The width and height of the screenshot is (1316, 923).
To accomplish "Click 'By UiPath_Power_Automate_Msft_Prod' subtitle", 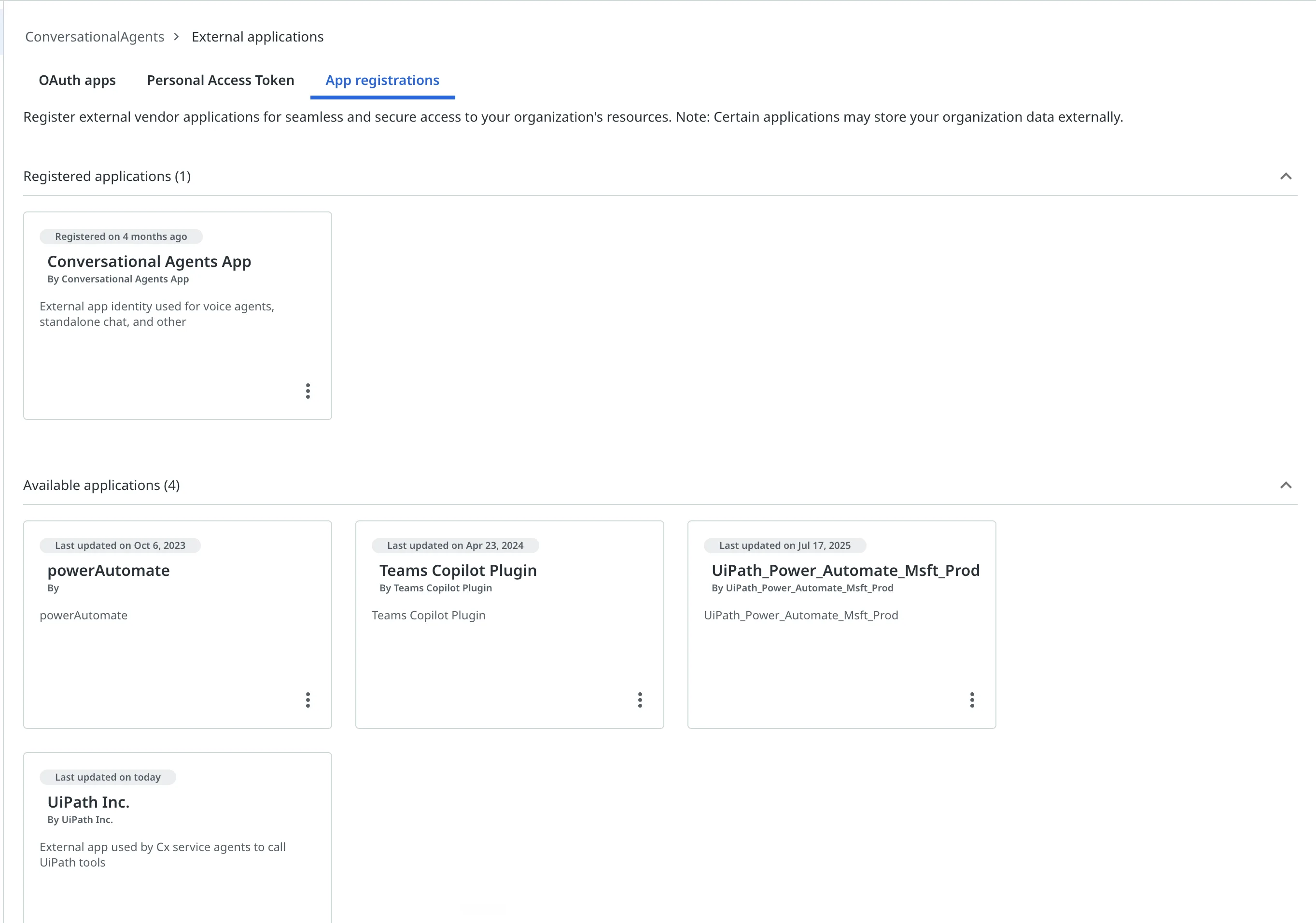I will 802,588.
